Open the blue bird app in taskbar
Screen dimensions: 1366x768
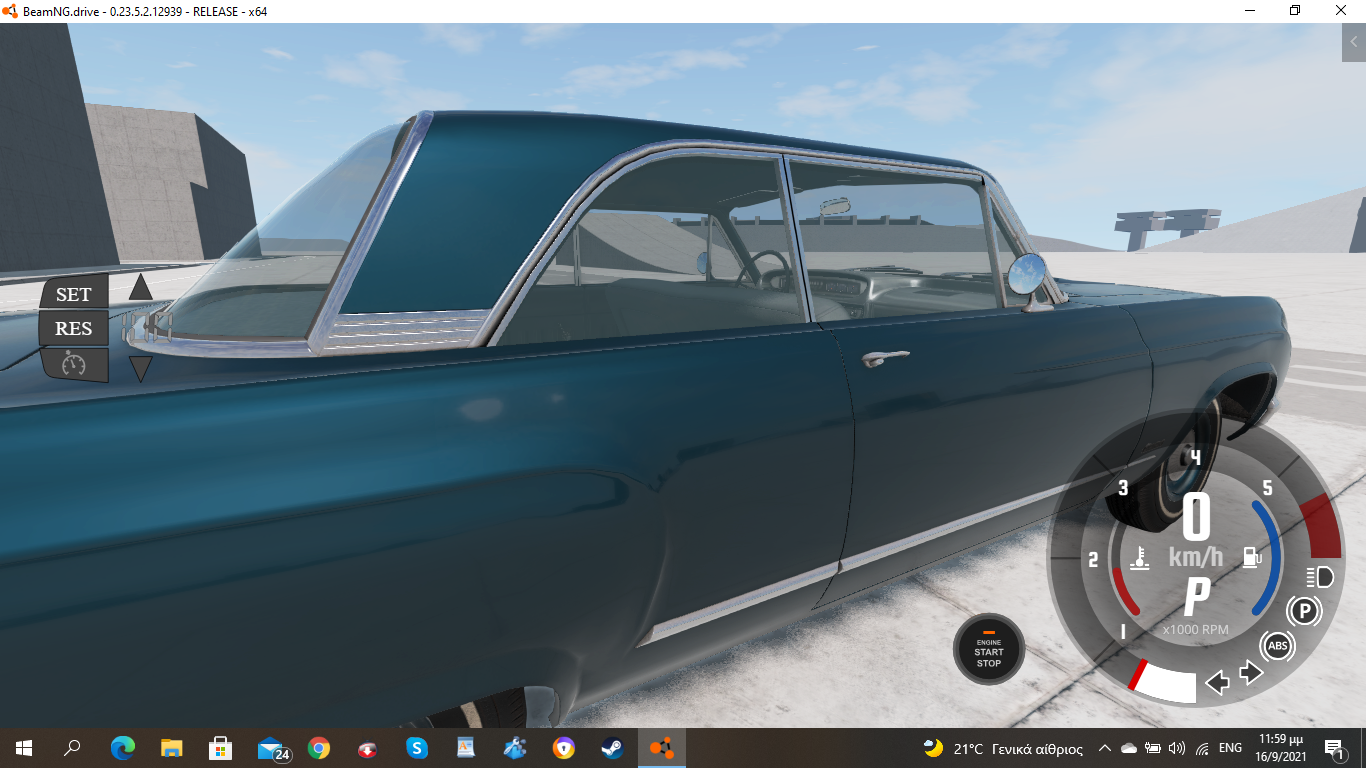tap(515, 748)
